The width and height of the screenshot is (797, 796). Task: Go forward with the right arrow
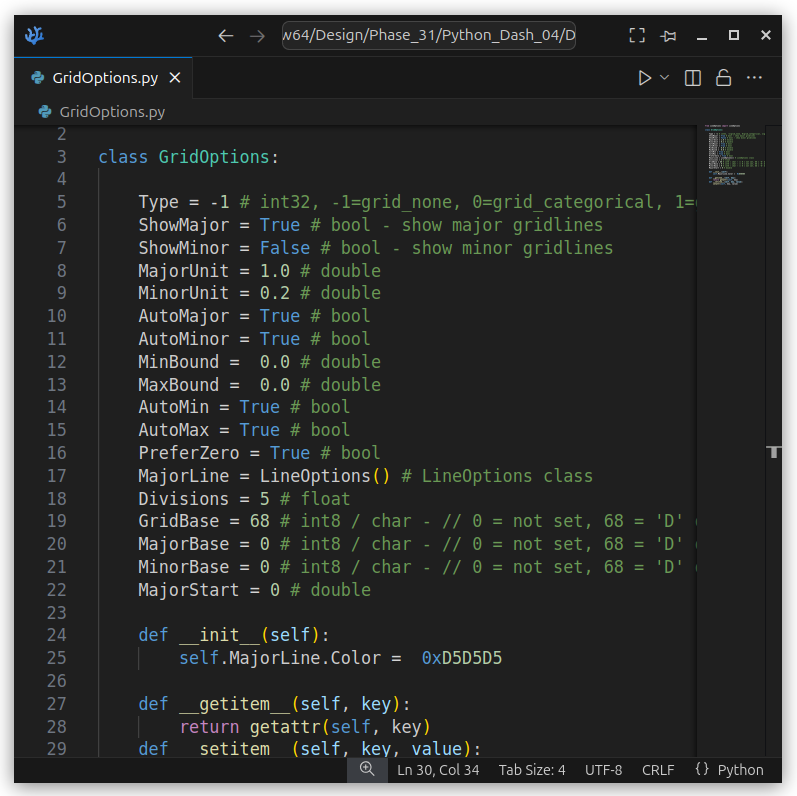click(x=257, y=36)
